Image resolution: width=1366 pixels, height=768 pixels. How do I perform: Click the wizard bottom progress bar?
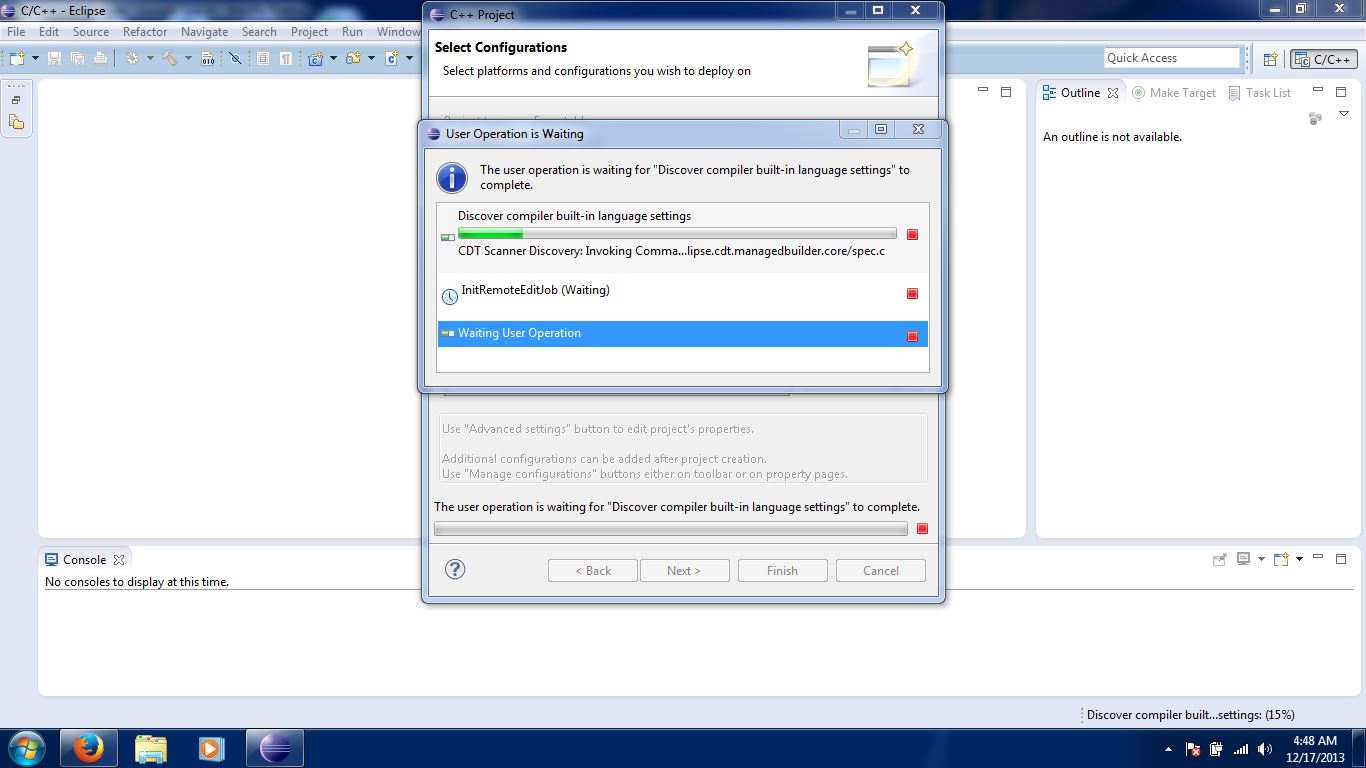pos(671,529)
